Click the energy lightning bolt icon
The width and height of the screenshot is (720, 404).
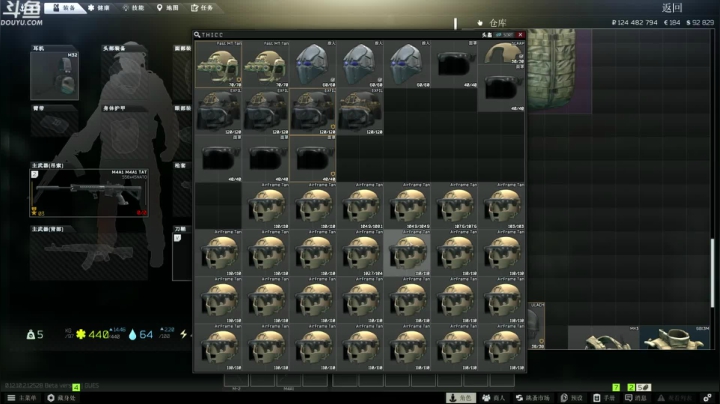pyautogui.click(x=184, y=335)
